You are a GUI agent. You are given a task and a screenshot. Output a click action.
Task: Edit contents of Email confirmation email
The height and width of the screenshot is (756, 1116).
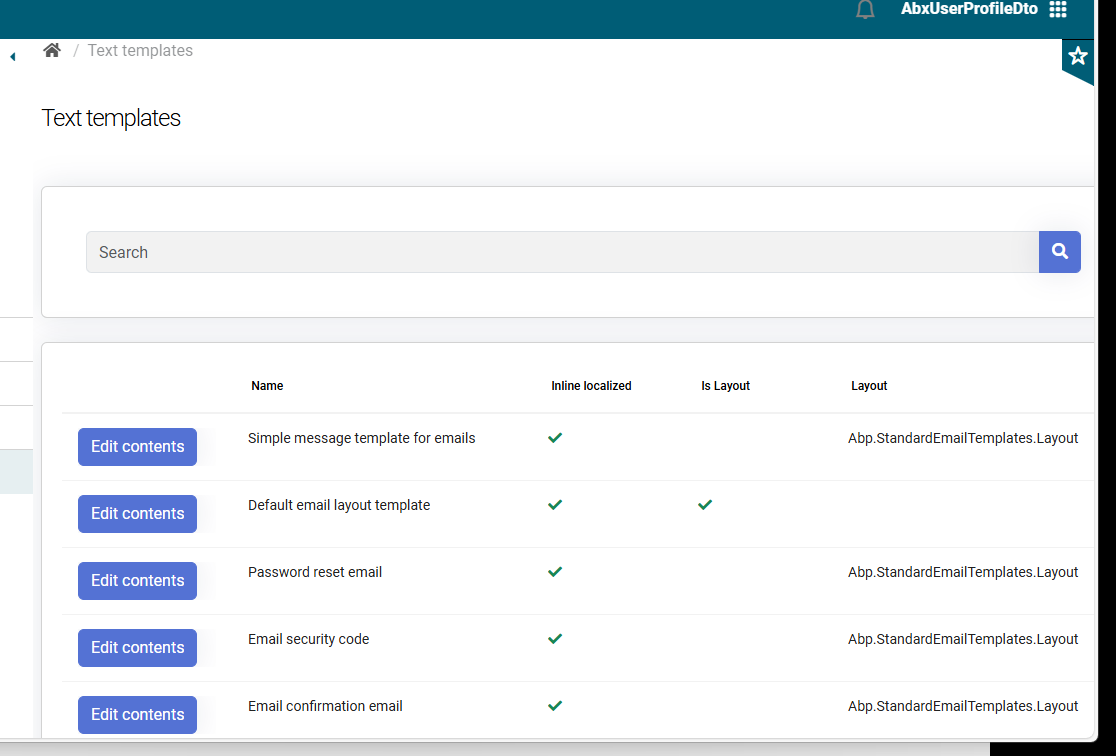[137, 715]
